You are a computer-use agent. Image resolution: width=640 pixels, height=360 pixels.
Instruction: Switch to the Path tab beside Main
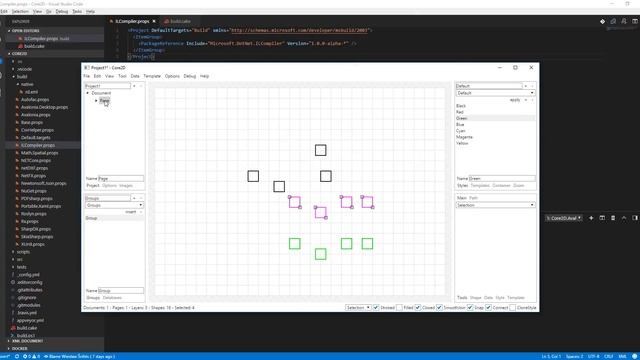pos(473,198)
